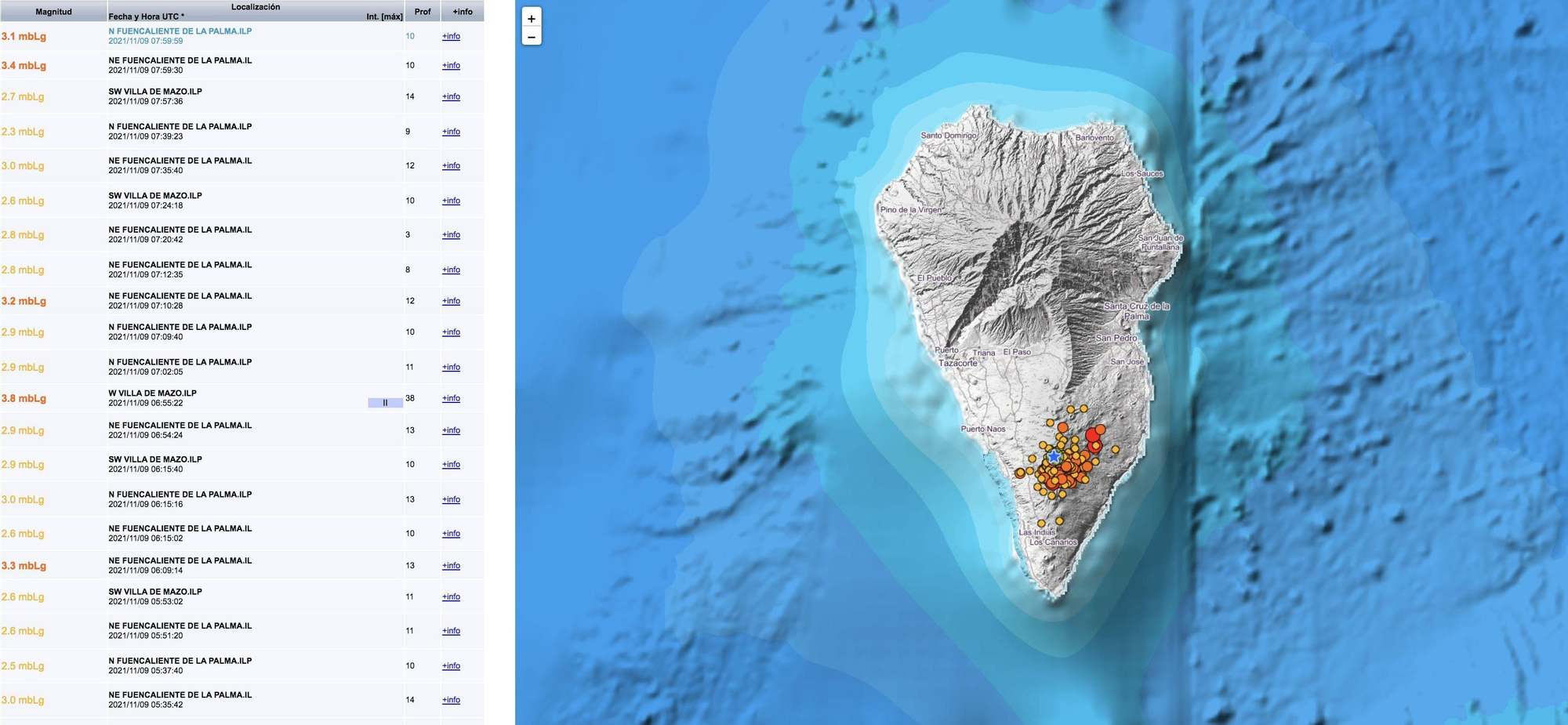Open +info for the 06:09:14 earthquake
This screenshot has height=725, width=1568.
[x=451, y=565]
